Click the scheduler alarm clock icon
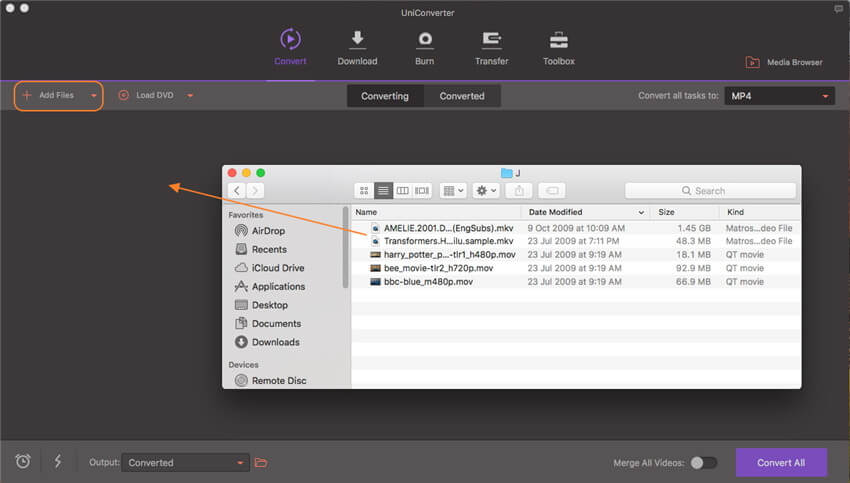850x483 pixels. tap(23, 461)
